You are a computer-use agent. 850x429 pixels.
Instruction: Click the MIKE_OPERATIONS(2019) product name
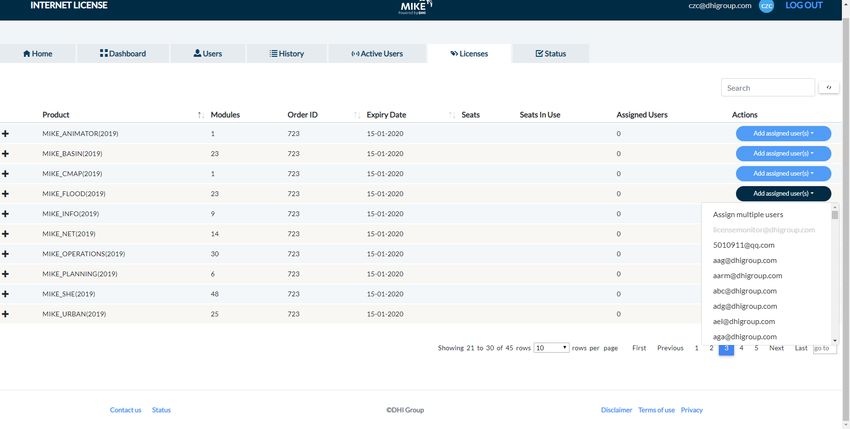[x=84, y=254]
